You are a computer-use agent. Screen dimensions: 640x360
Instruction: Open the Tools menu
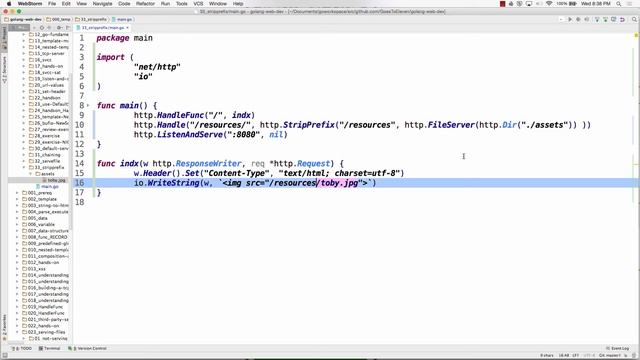(x=182, y=4)
